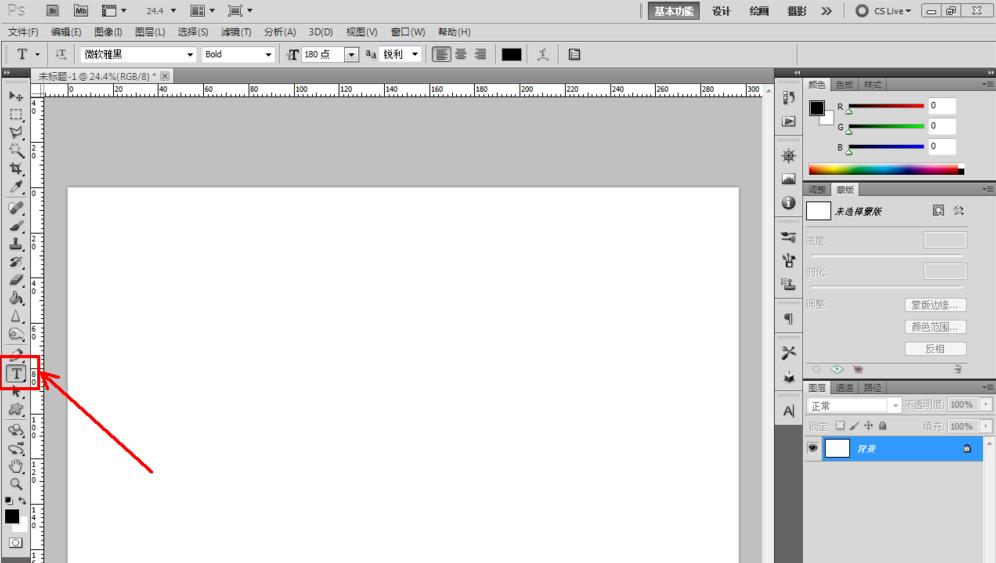Select the 背景 layer thumbnail

837,449
